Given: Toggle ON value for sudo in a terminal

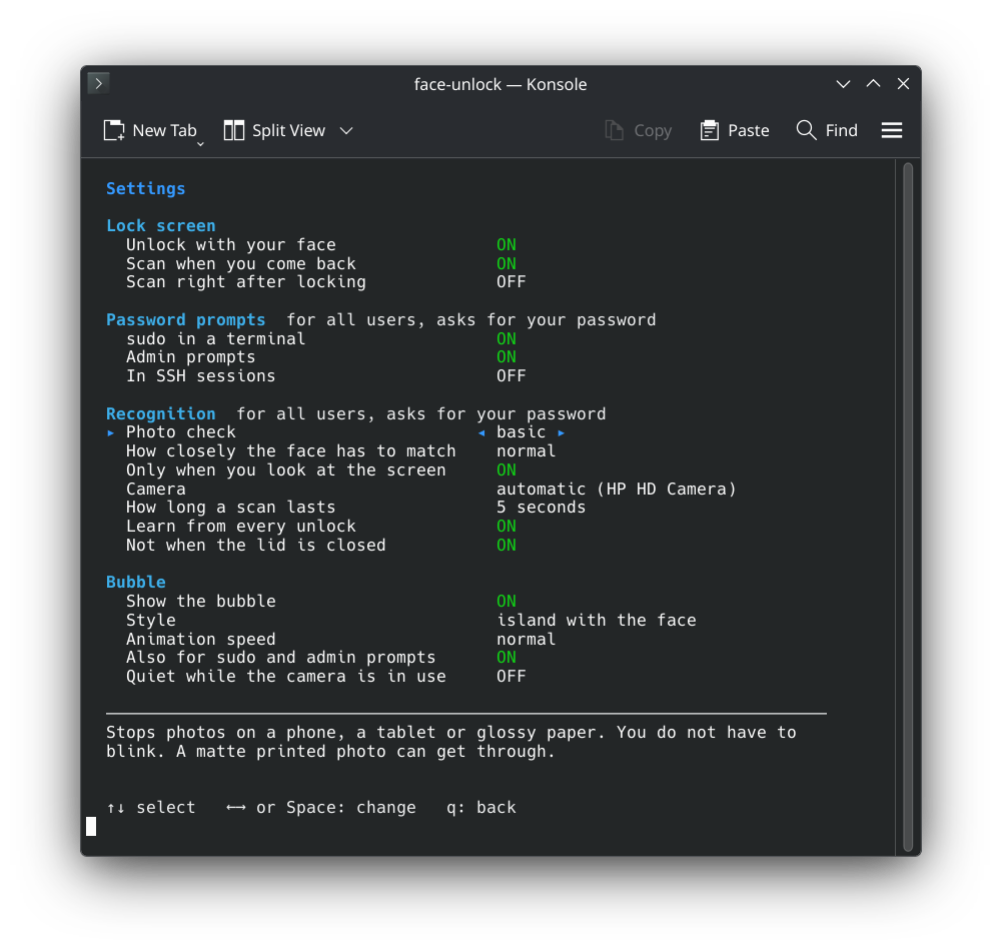Looking at the screenshot, I should pyautogui.click(x=506, y=339).
